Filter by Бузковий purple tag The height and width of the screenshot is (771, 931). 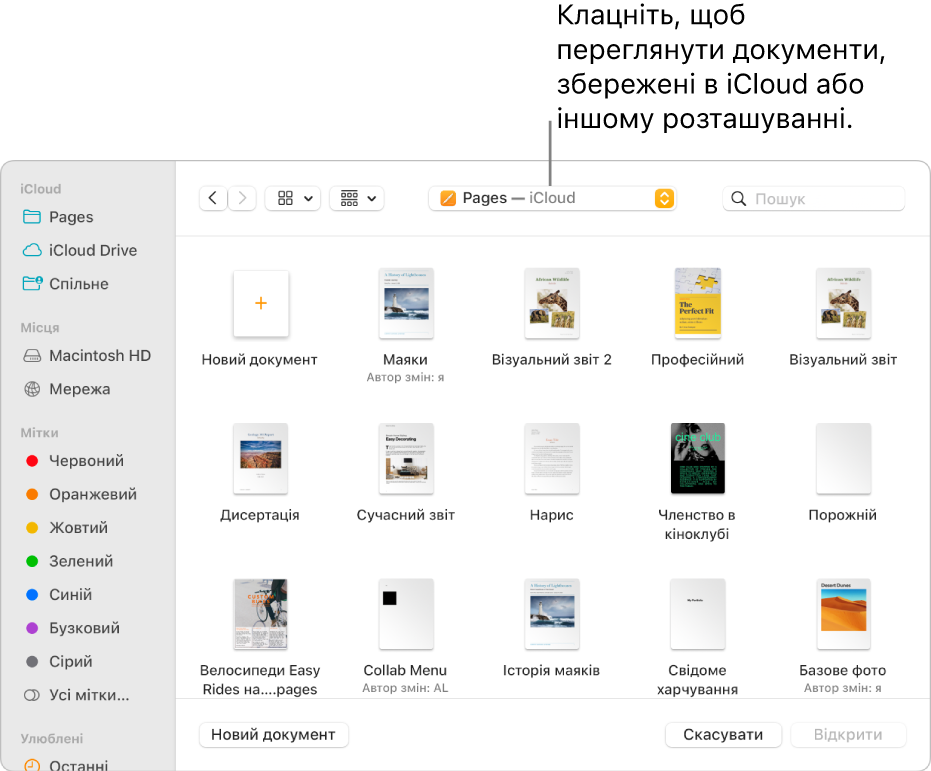tap(72, 628)
